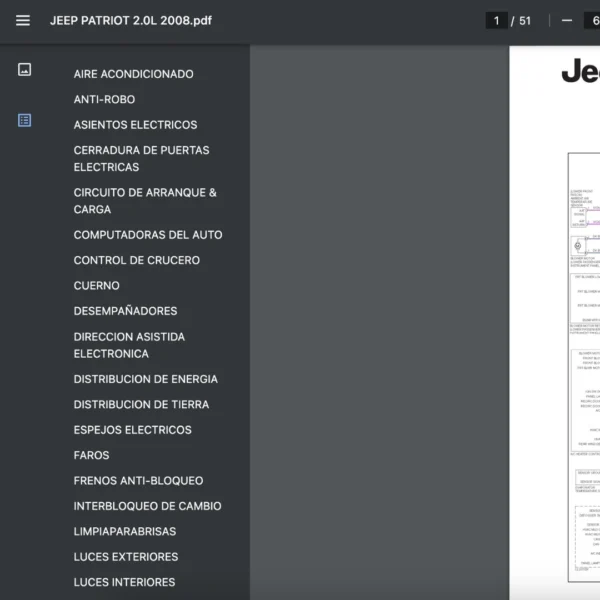Open INTERBLOQUEO DE CAMBIO bookmark
600x600 pixels.
(x=148, y=506)
